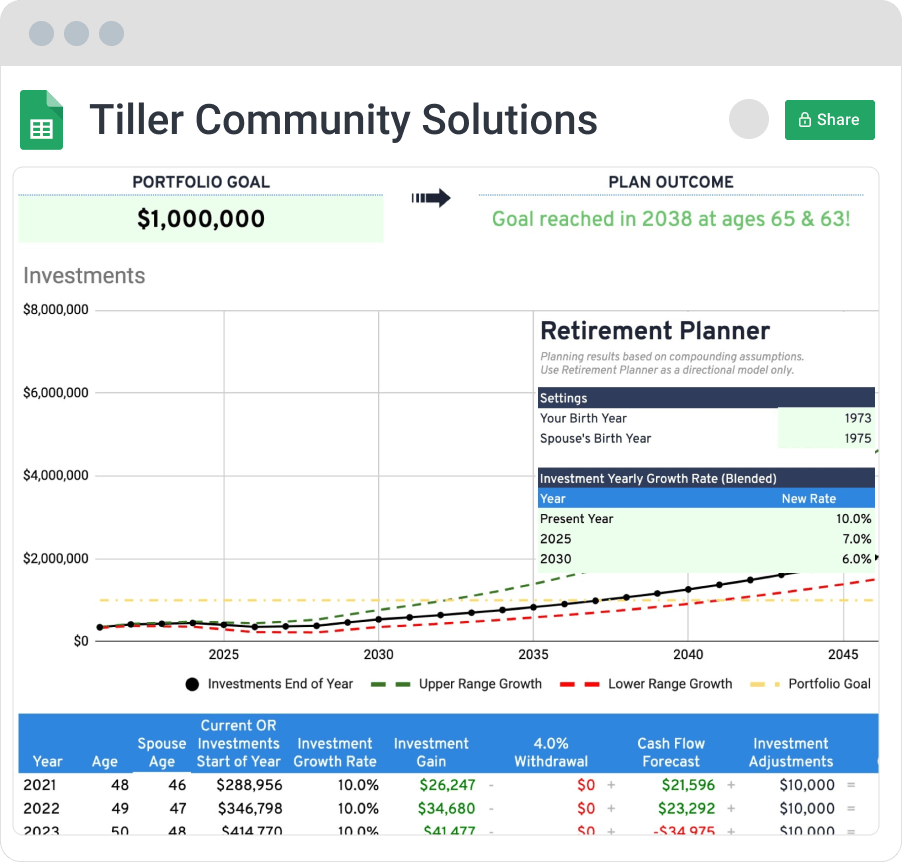Click the Investment Gain column header
The image size is (902, 862).
coord(431,753)
